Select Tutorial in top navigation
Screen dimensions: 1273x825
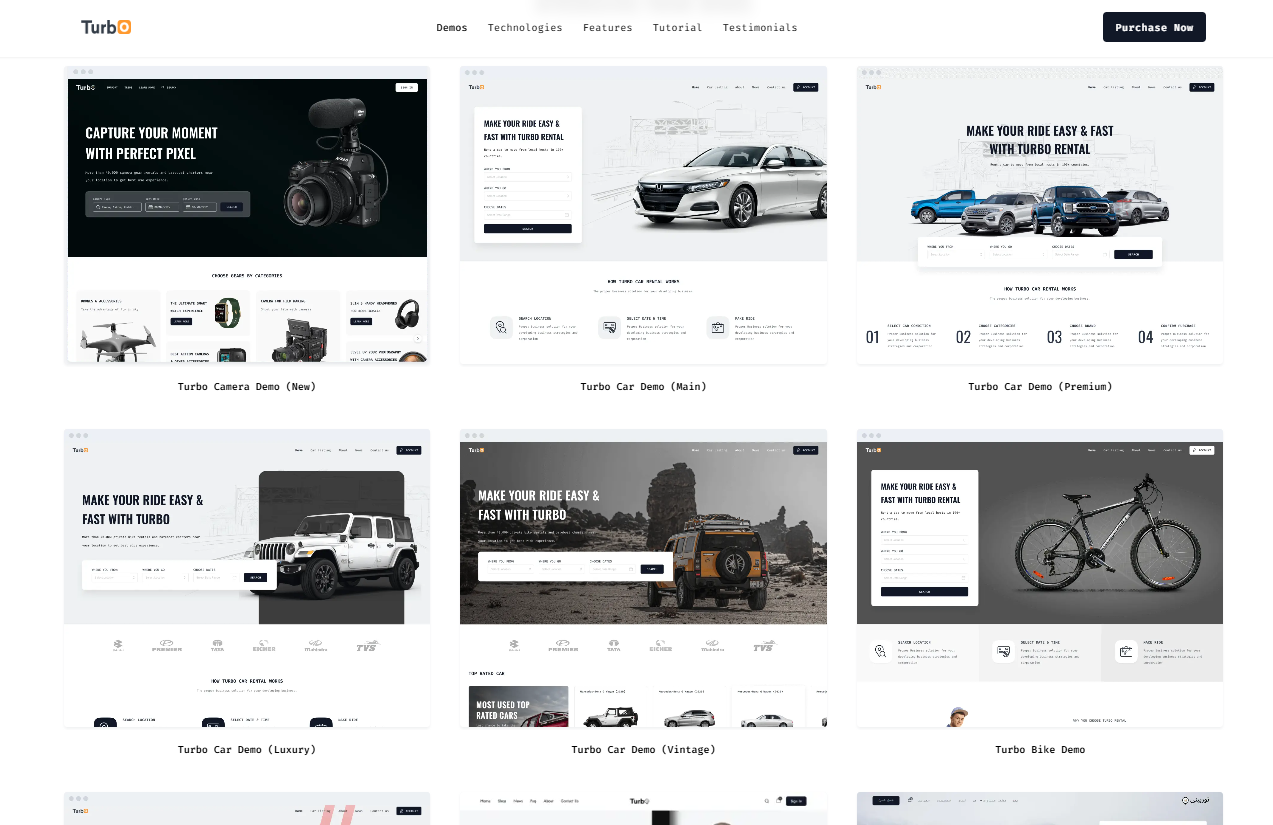pos(677,28)
